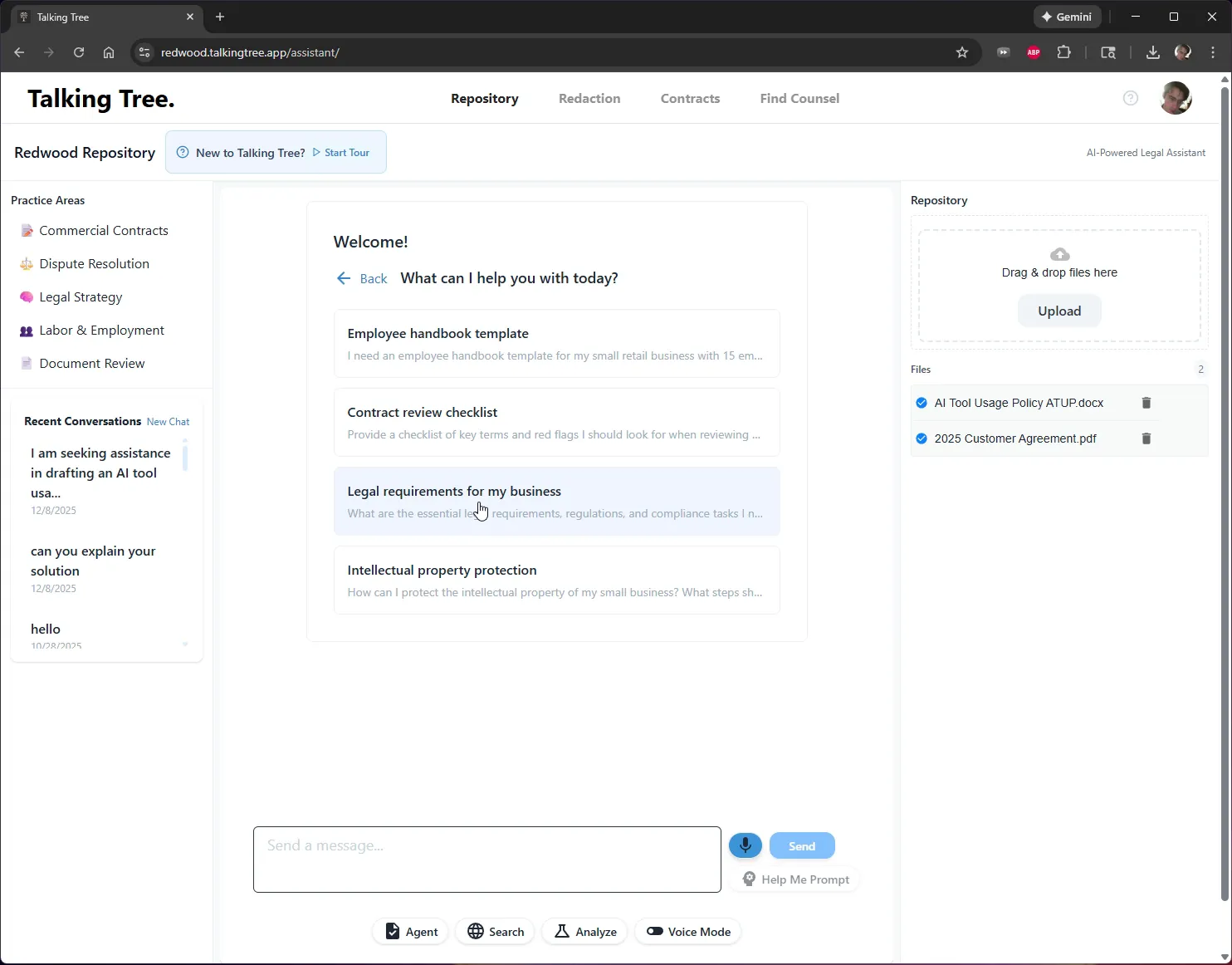Viewport: 1232px width, 965px height.
Task: Open the Repository tab
Action: [485, 98]
